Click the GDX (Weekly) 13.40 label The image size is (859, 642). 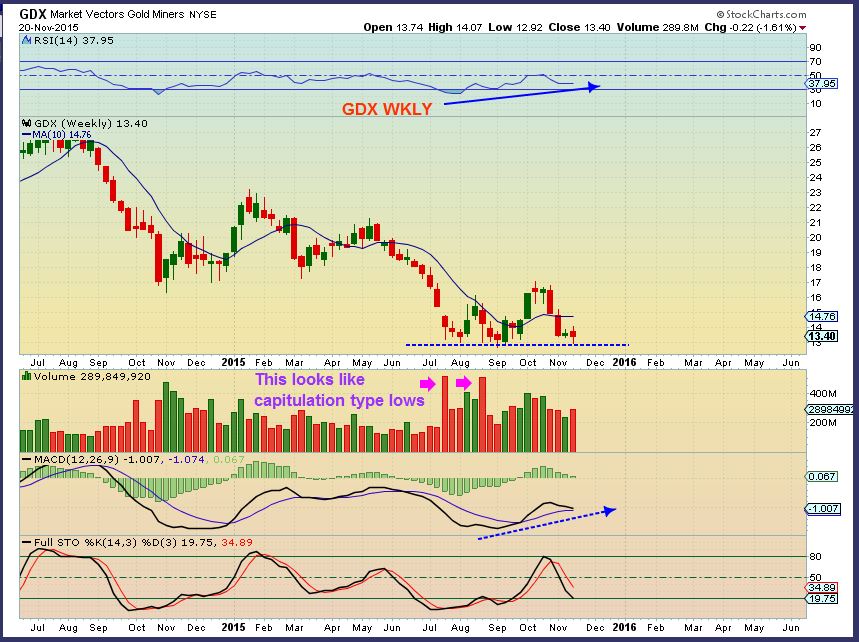tap(90, 123)
